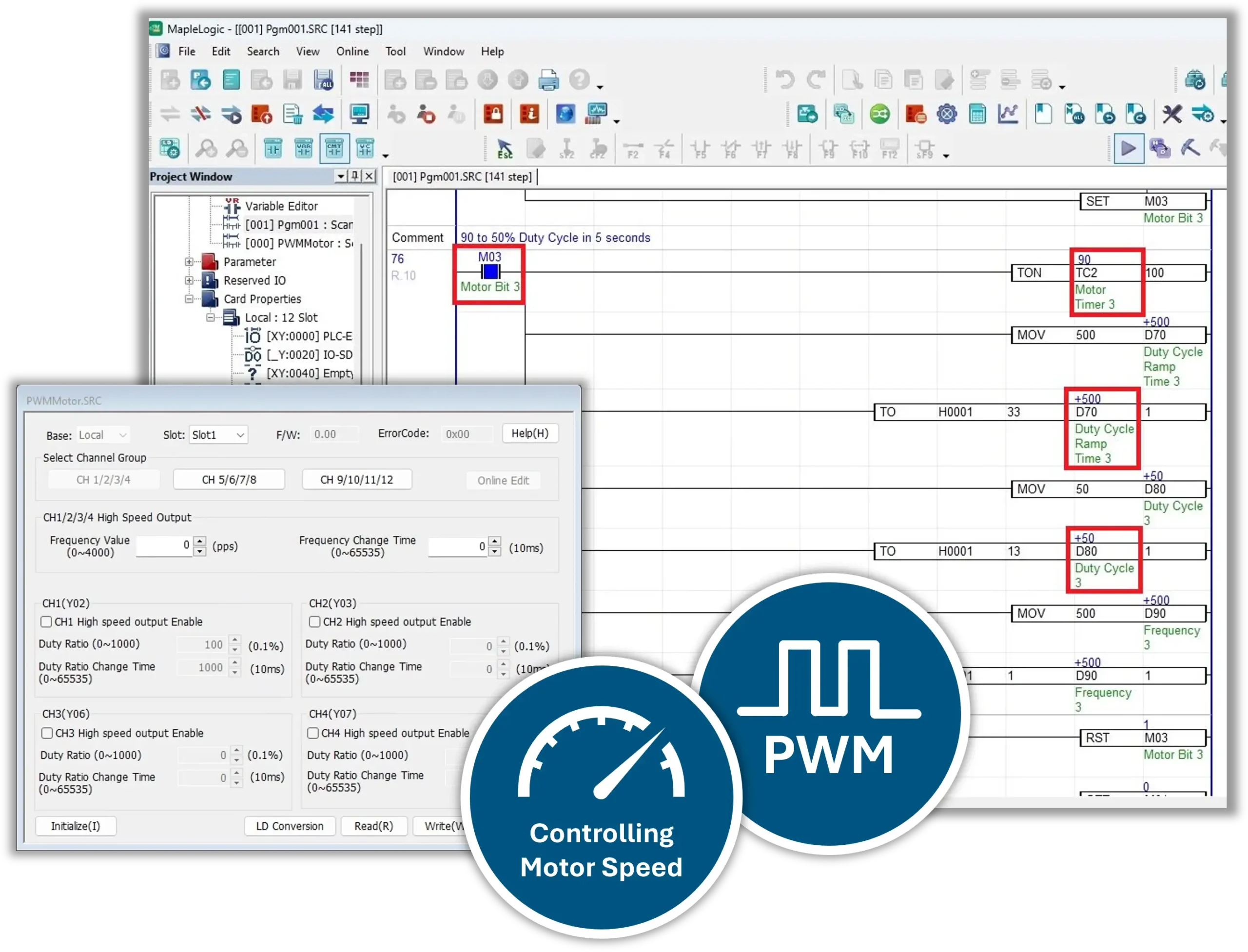Image resolution: width=1248 pixels, height=952 pixels.
Task: Click the LD Conversion button
Action: tap(290, 826)
